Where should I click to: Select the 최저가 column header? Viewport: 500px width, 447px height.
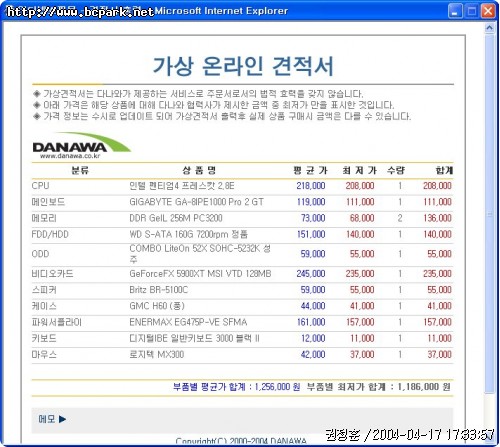click(x=359, y=171)
